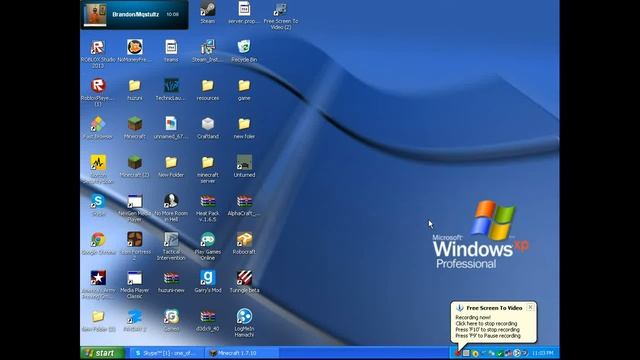Click the red recording tray icon
Image resolution: width=640 pixels, height=360 pixels.
tap(458, 353)
